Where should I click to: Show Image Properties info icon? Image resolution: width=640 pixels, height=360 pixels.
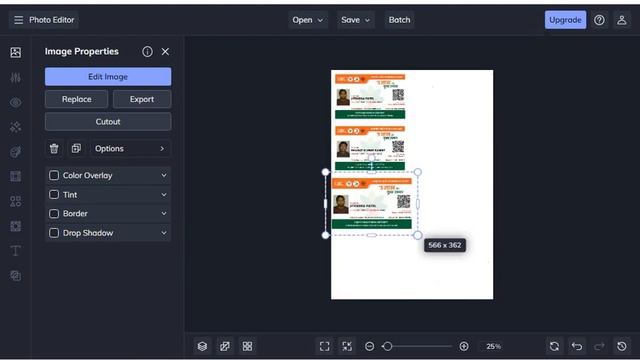coord(147,51)
